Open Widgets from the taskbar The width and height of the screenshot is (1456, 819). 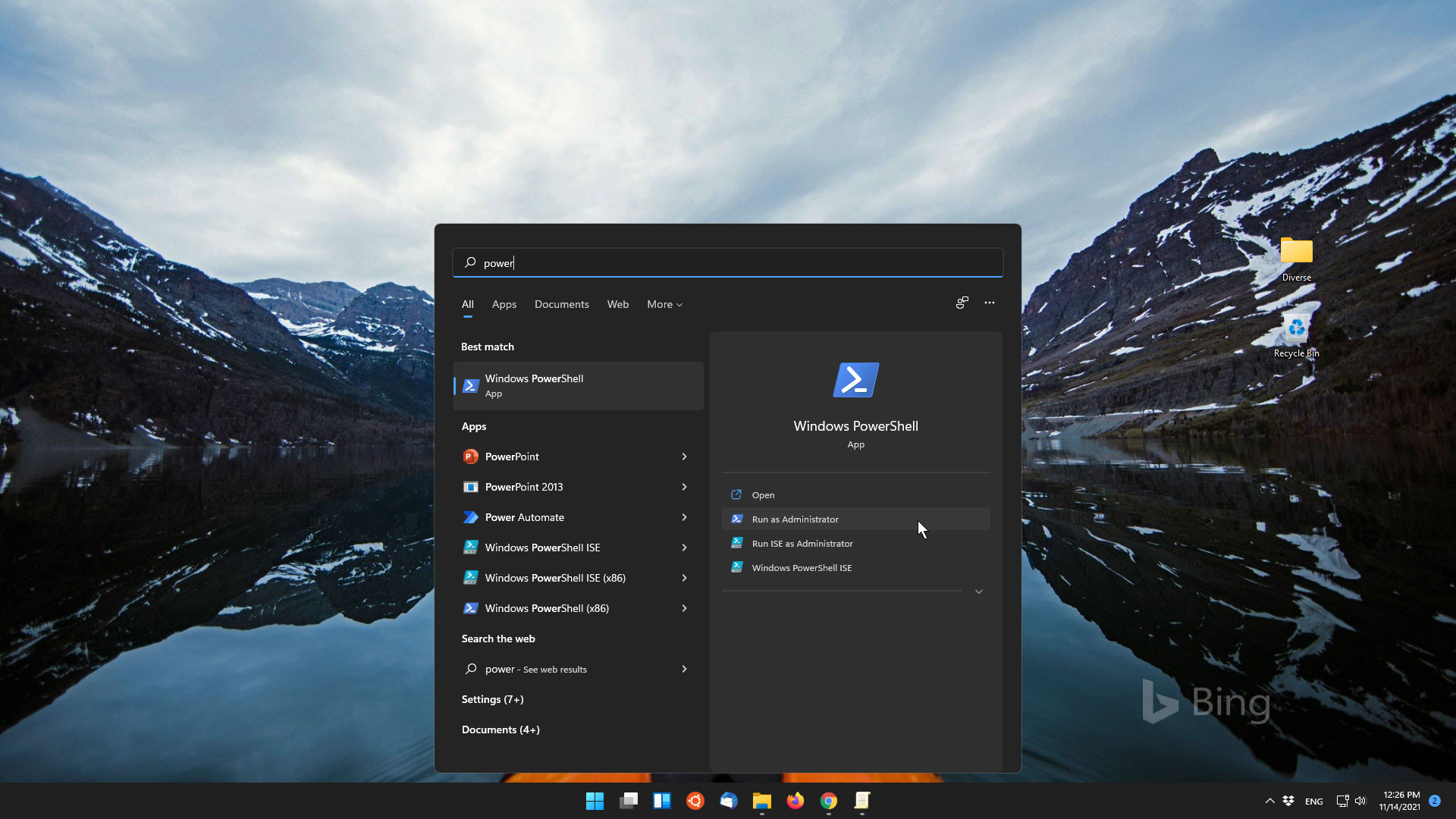pyautogui.click(x=662, y=801)
